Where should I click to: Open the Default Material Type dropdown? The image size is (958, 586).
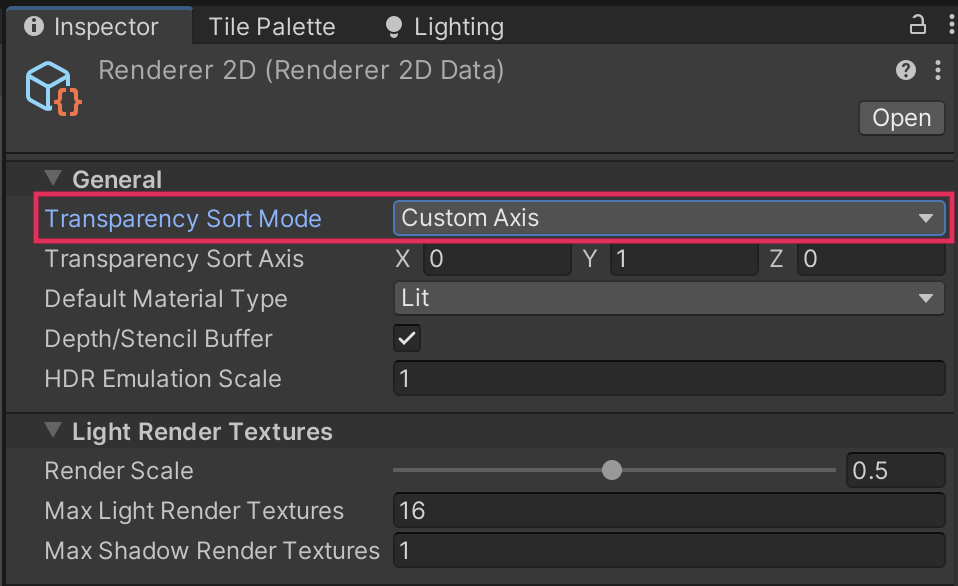[x=668, y=298]
